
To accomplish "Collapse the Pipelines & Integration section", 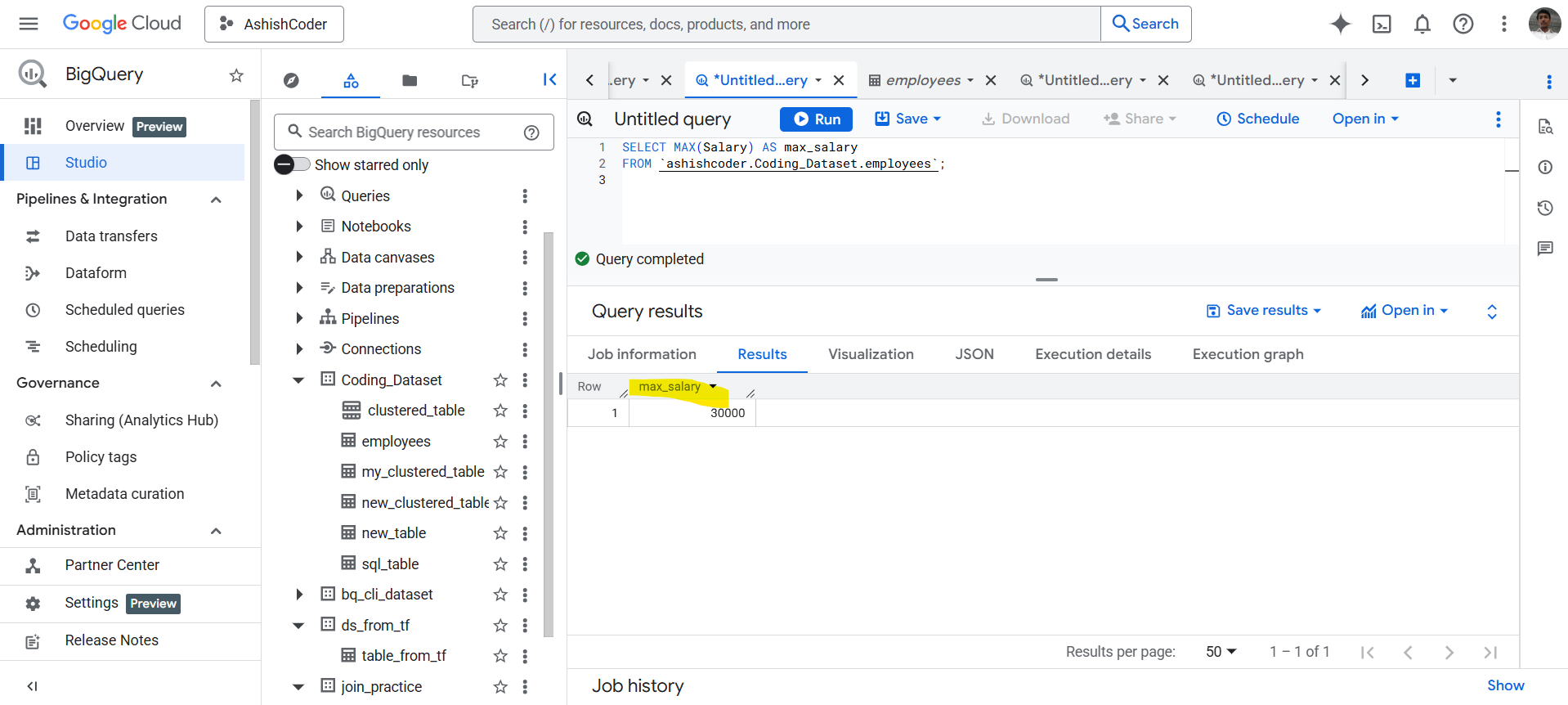I will pyautogui.click(x=216, y=200).
